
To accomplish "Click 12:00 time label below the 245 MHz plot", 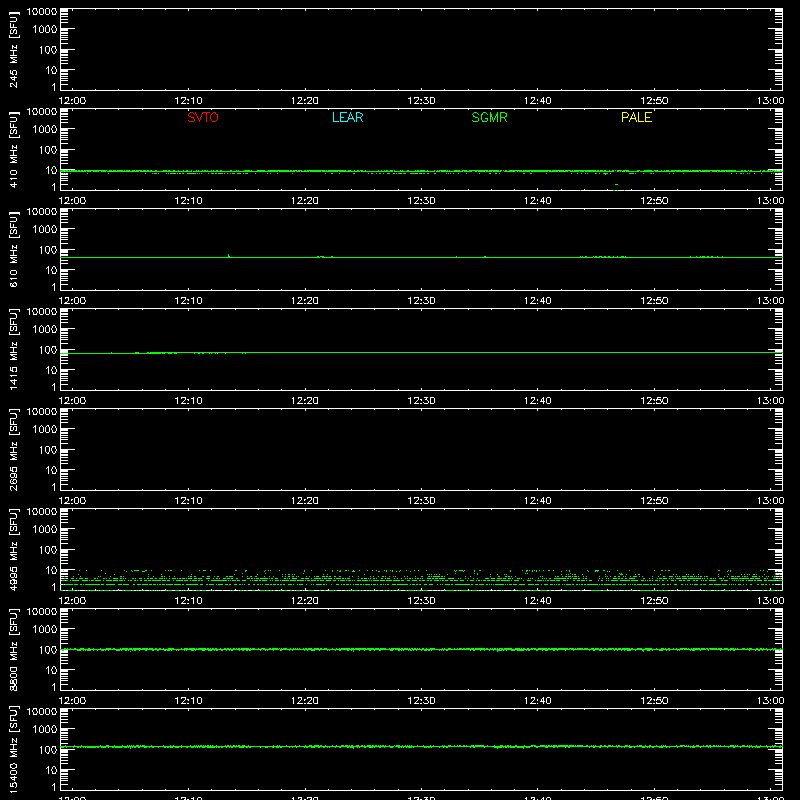I will click(72, 101).
